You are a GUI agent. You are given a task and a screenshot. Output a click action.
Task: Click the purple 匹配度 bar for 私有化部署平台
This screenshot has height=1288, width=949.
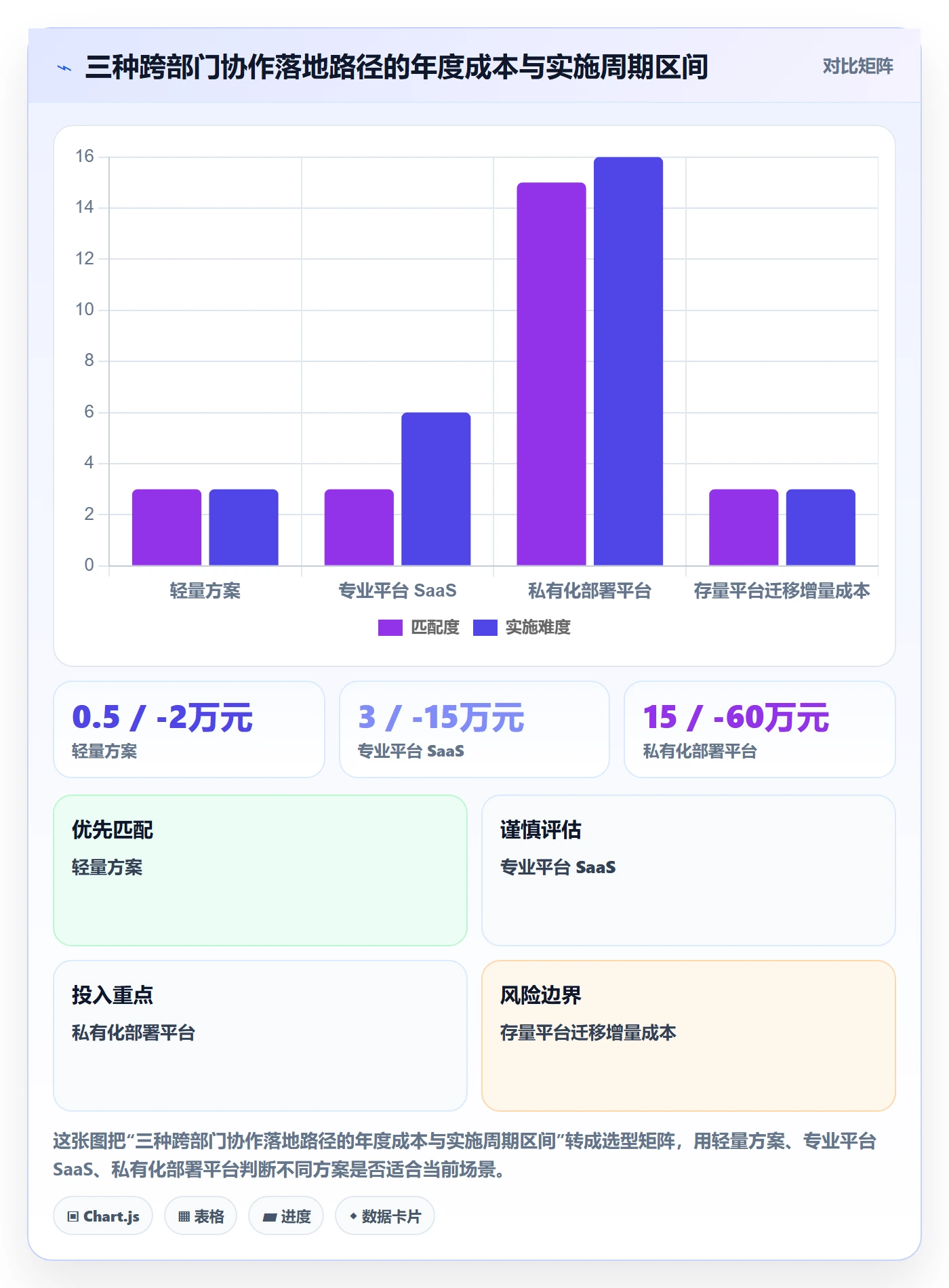(552, 374)
